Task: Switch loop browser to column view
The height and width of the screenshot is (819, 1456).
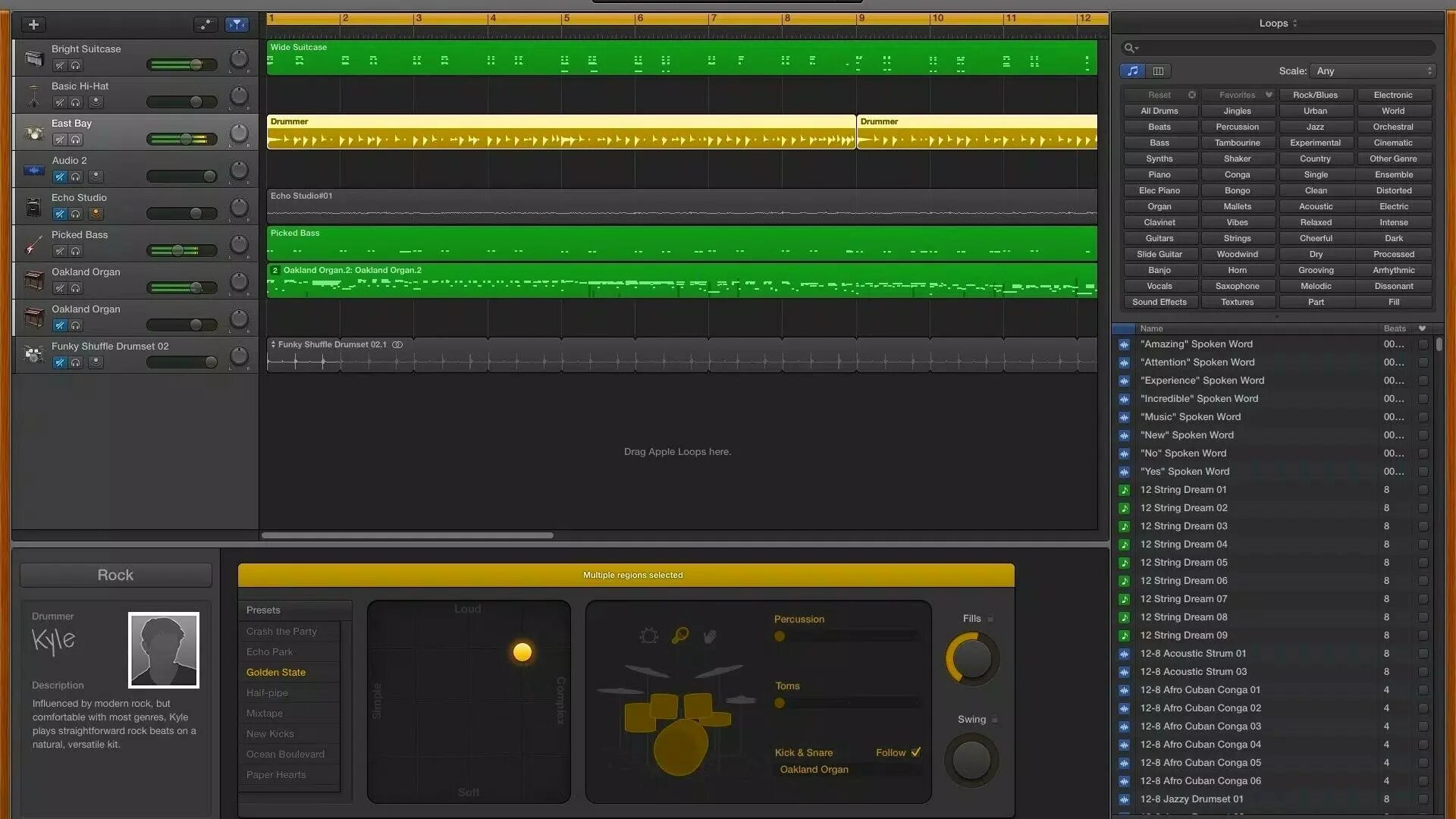Action: (x=1158, y=71)
